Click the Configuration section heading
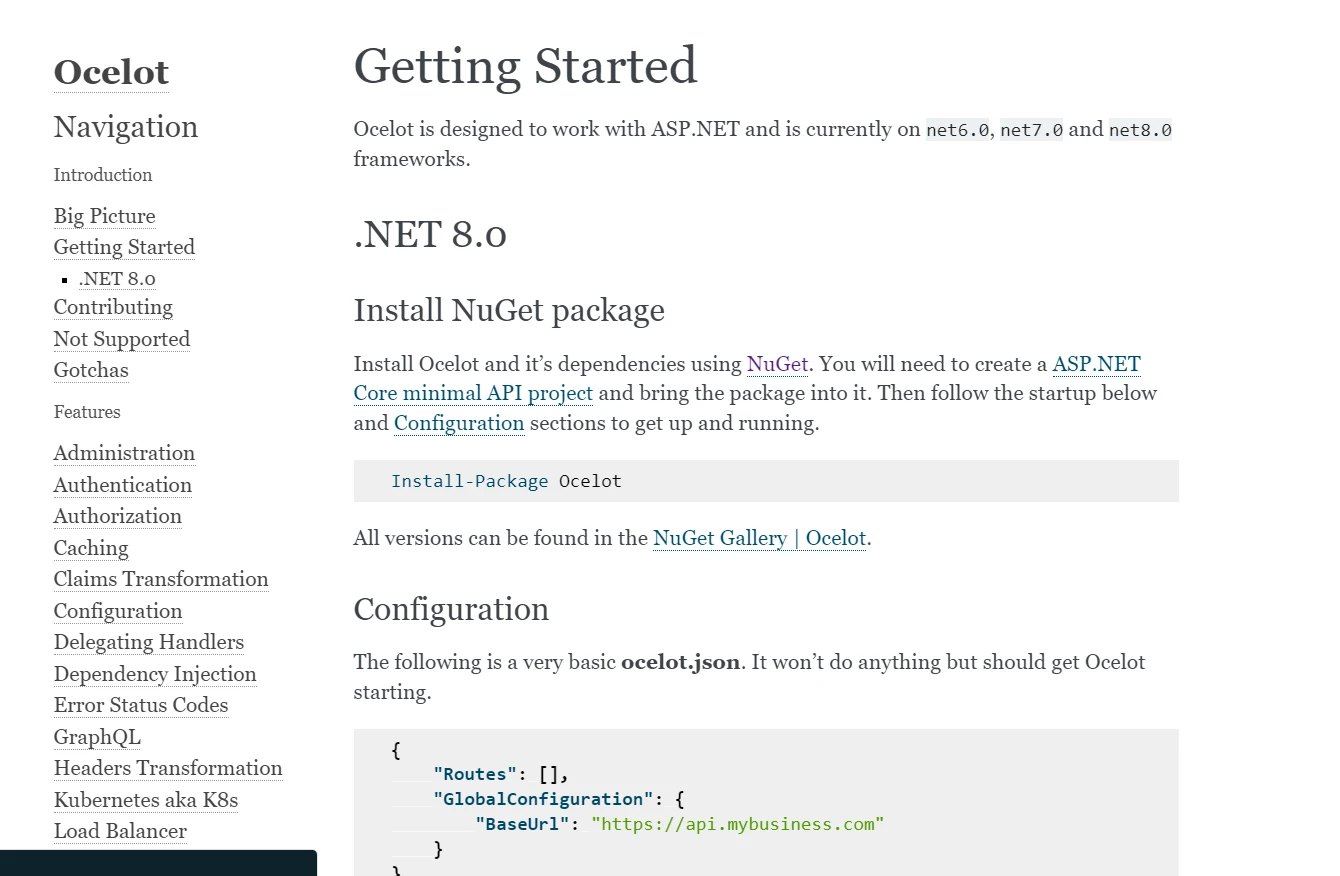 click(451, 609)
